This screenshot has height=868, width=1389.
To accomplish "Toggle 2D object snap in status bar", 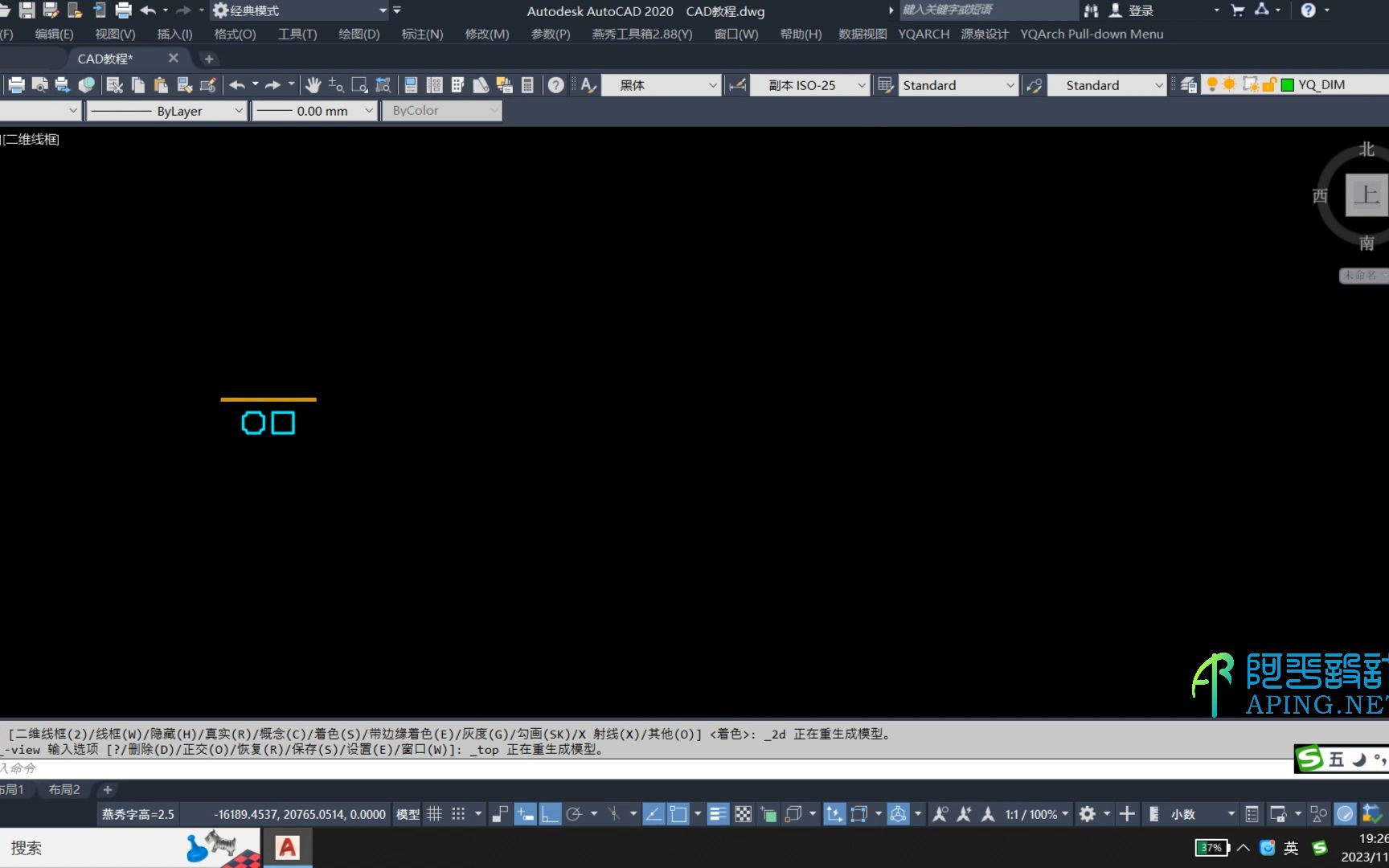I will pos(678,814).
